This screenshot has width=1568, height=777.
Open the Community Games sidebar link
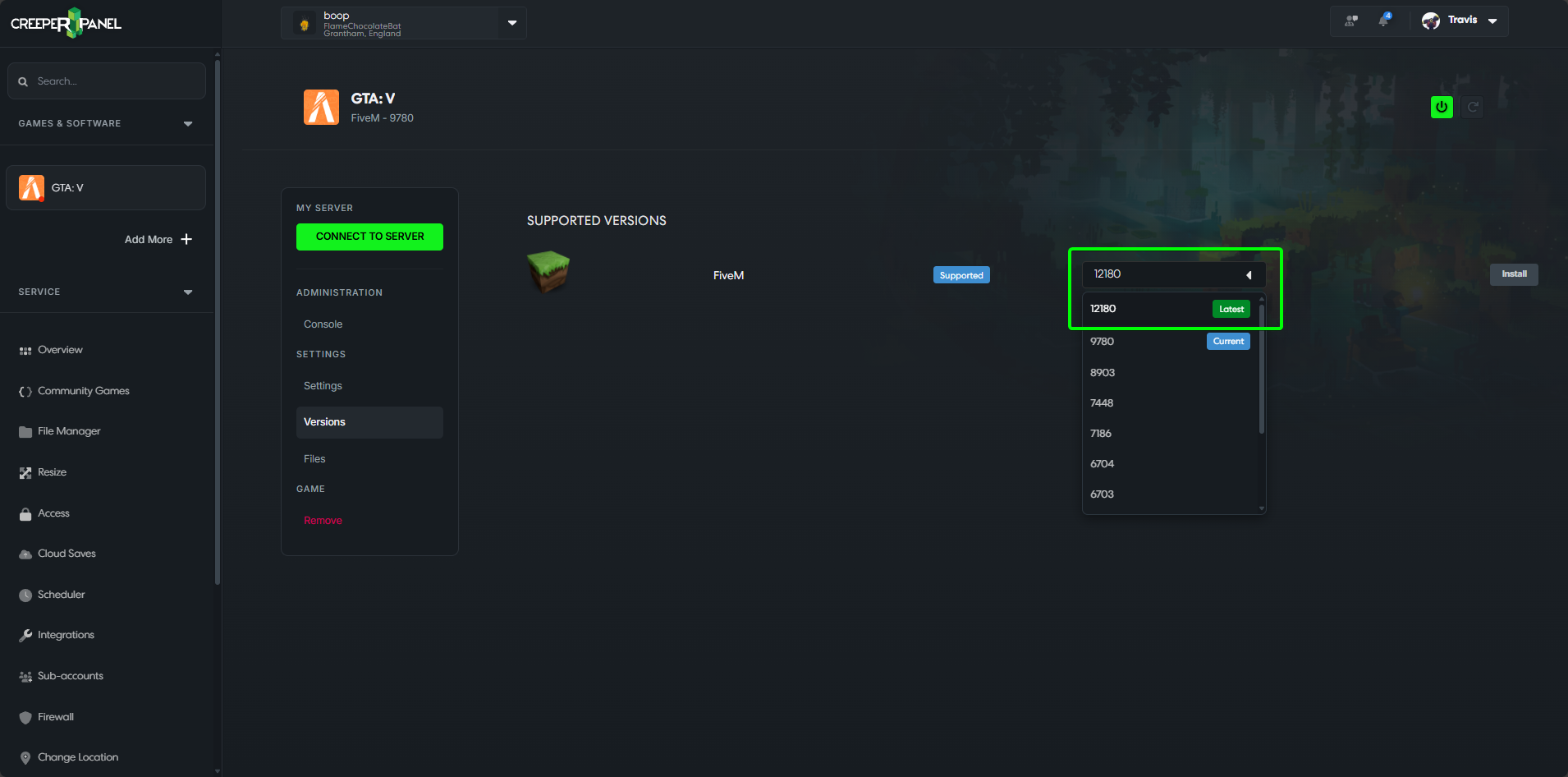tap(84, 391)
